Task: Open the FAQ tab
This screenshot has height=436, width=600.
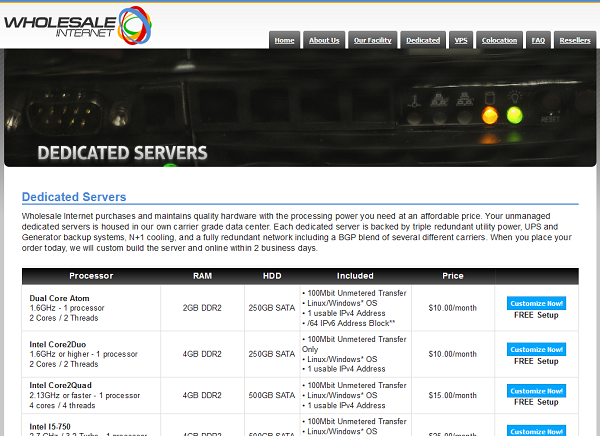Action: pyautogui.click(x=538, y=40)
